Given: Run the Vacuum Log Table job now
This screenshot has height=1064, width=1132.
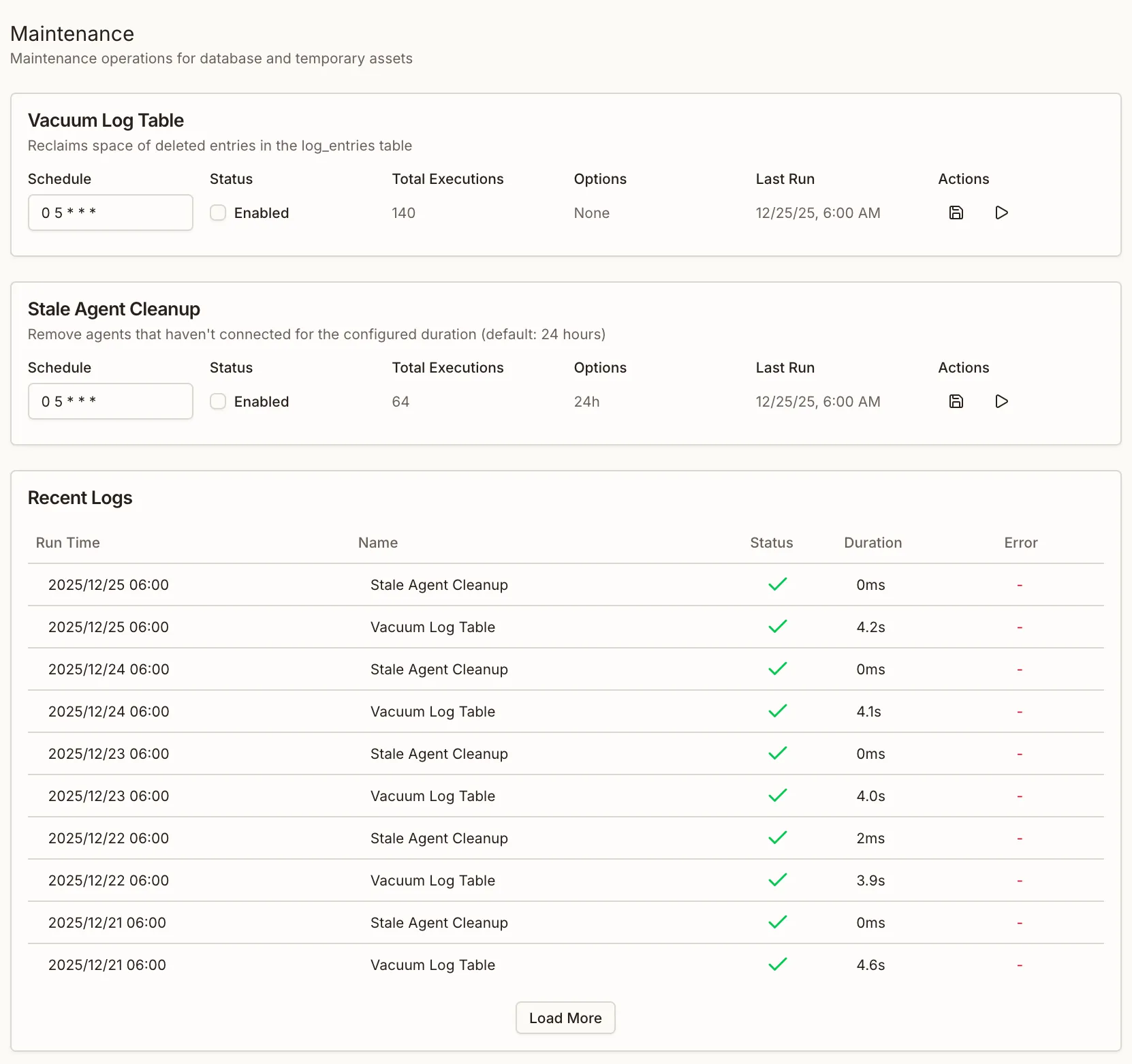Looking at the screenshot, I should tap(1001, 213).
